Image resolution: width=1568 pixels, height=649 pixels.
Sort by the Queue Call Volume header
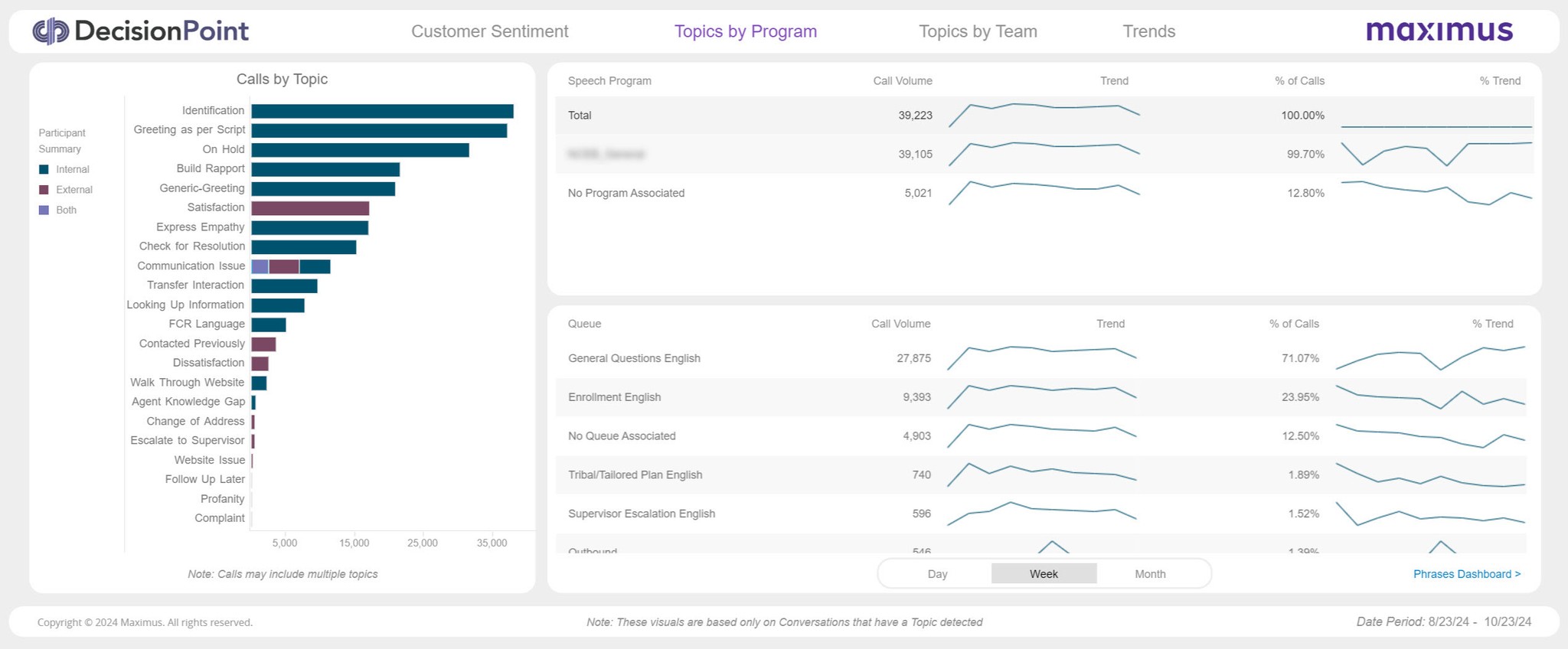[x=900, y=324]
